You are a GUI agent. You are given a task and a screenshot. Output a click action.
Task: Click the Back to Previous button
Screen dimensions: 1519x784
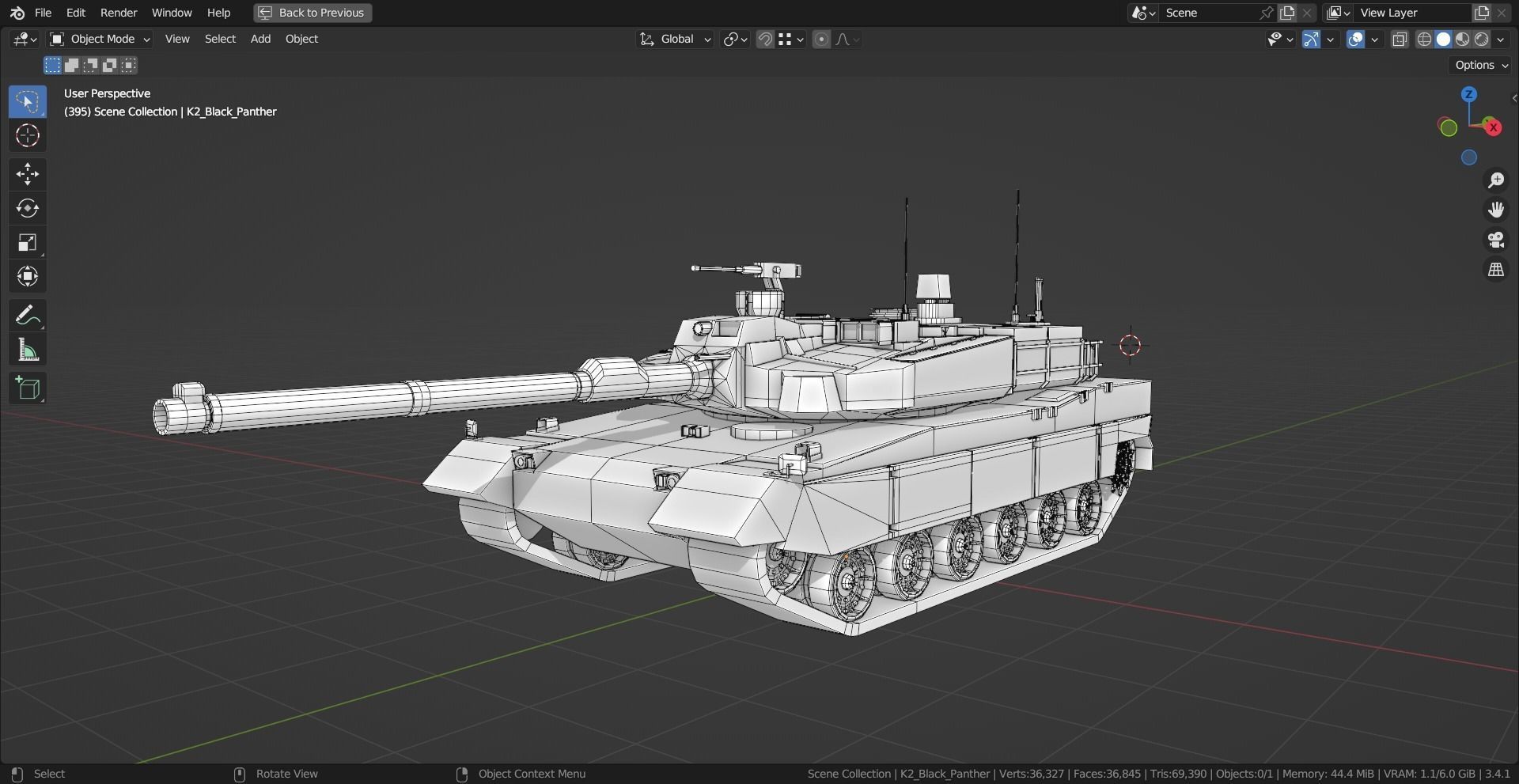click(x=313, y=13)
